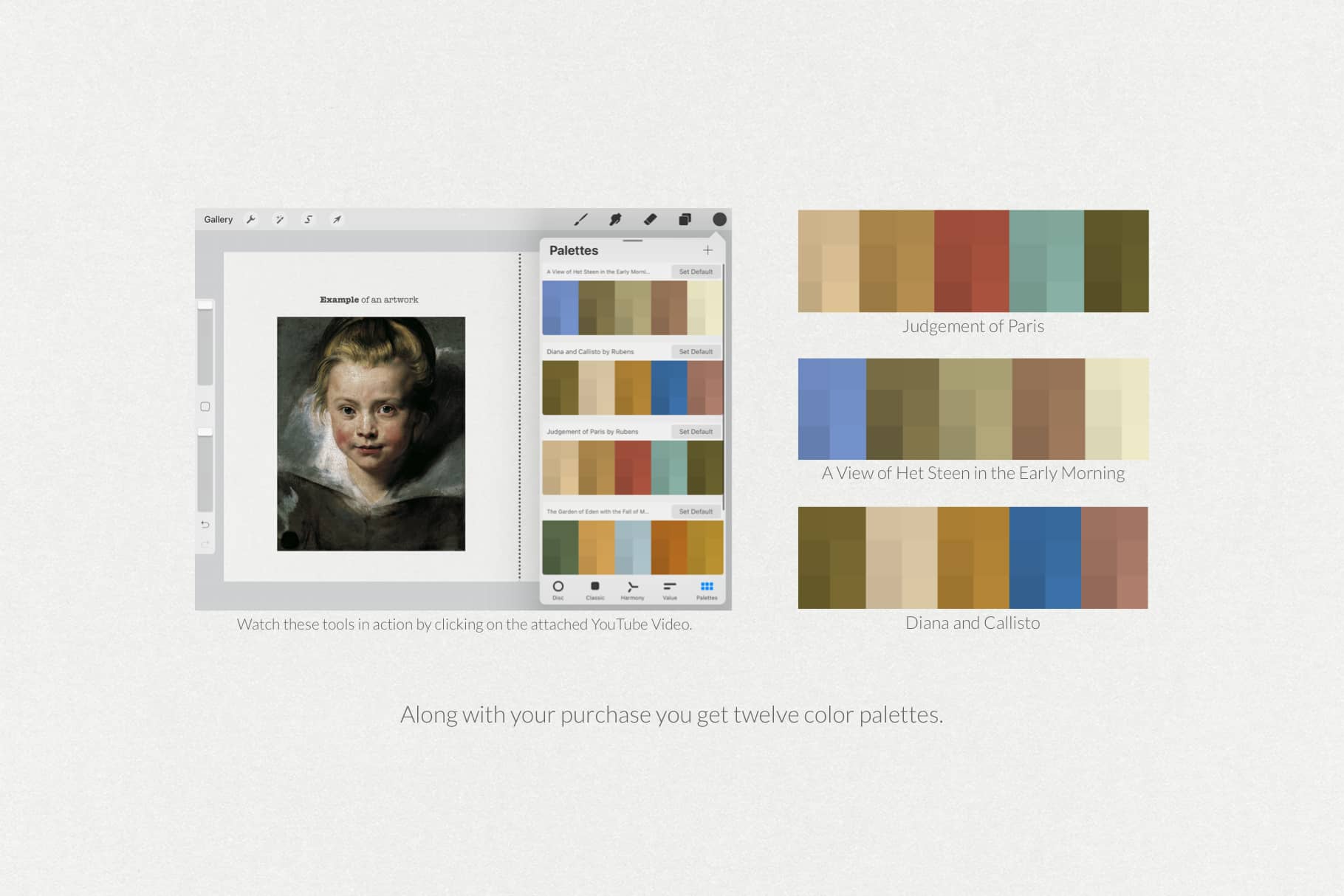The image size is (1344, 896).
Task: Create a new palette with the plus button
Action: (707, 250)
